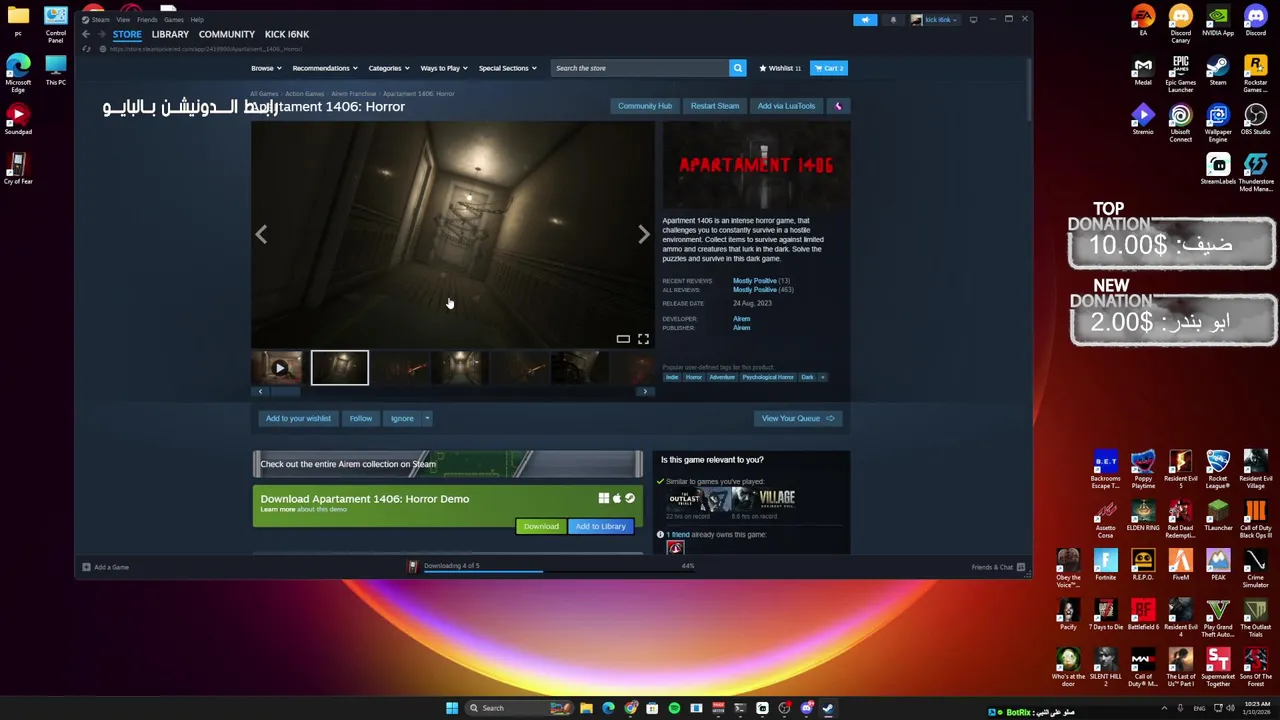Screen dimensions: 1280x720
Task: Expand the Recommendations dropdown
Action: coord(325,68)
